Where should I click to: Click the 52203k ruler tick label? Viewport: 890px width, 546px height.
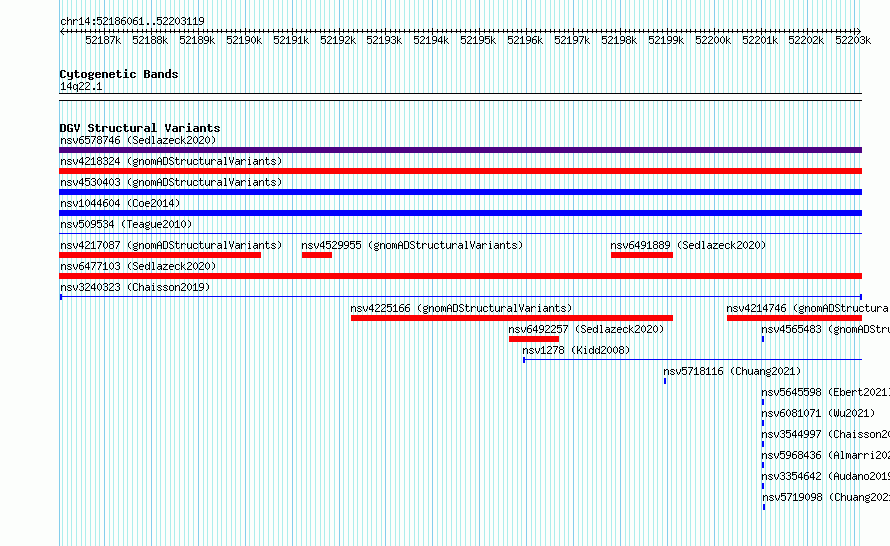coord(853,40)
